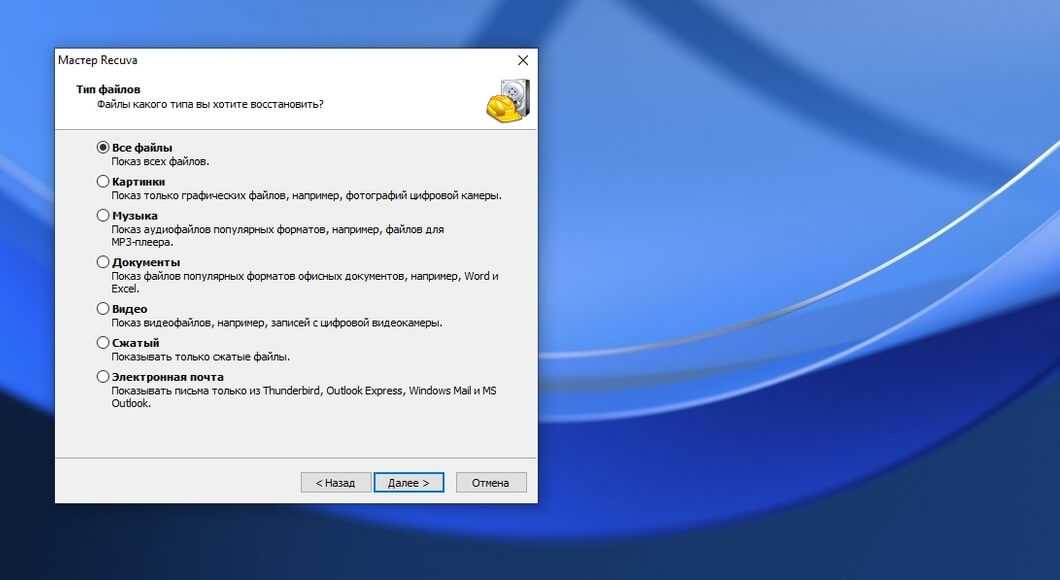Choose the "Сжатый" radio option

point(103,343)
